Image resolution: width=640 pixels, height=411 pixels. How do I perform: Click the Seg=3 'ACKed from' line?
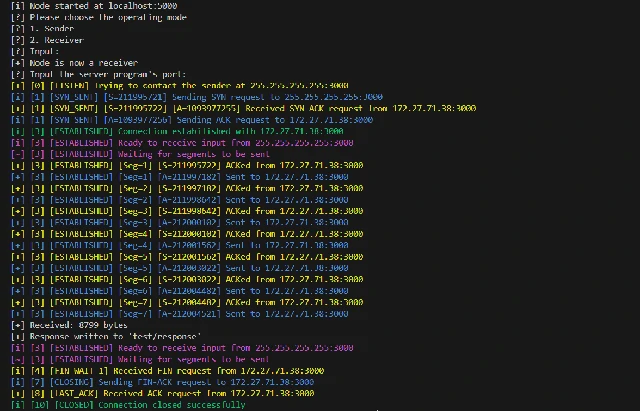point(187,211)
